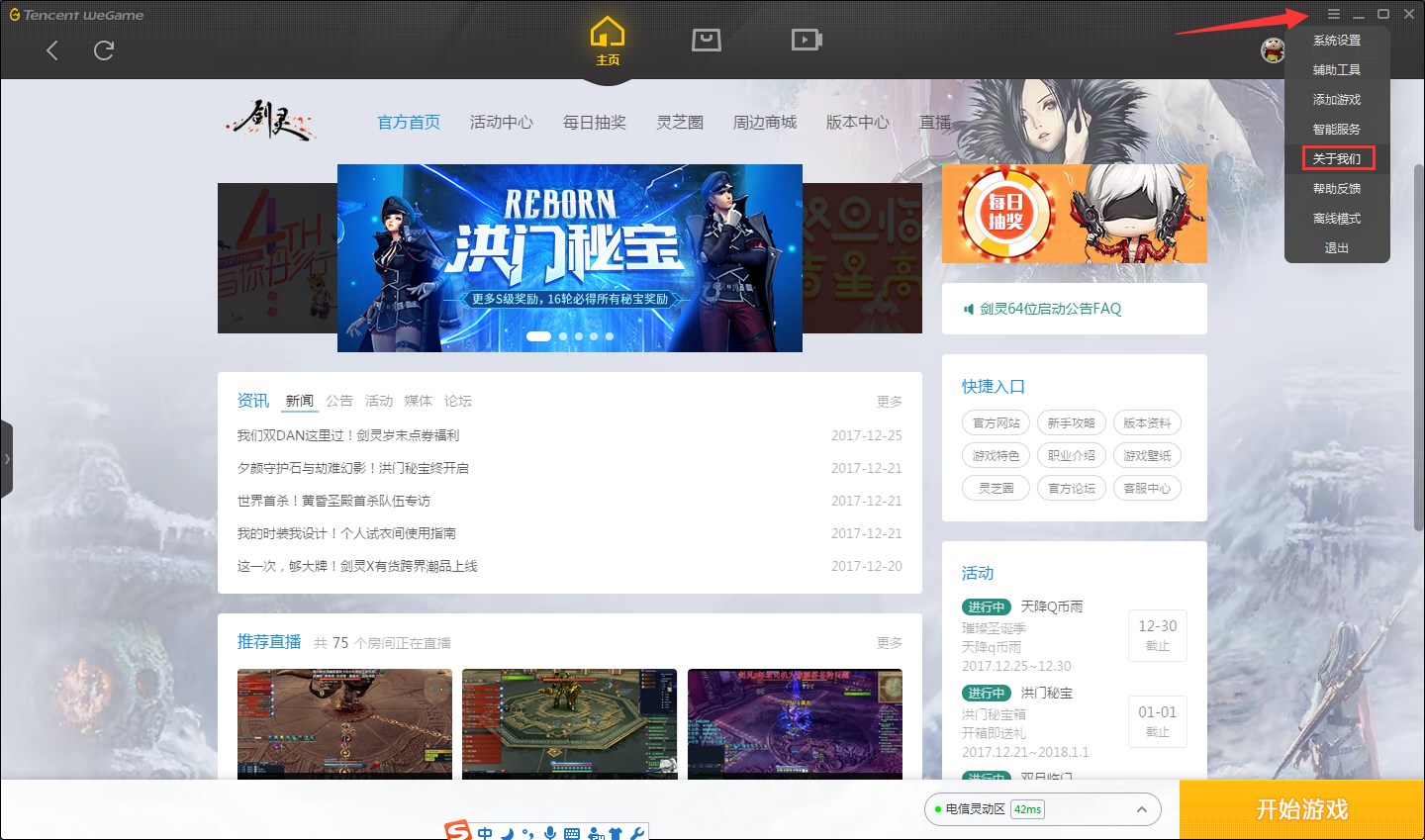Open 更多 link in the 推荐直播 section
Image resolution: width=1425 pixels, height=840 pixels.
(x=890, y=643)
